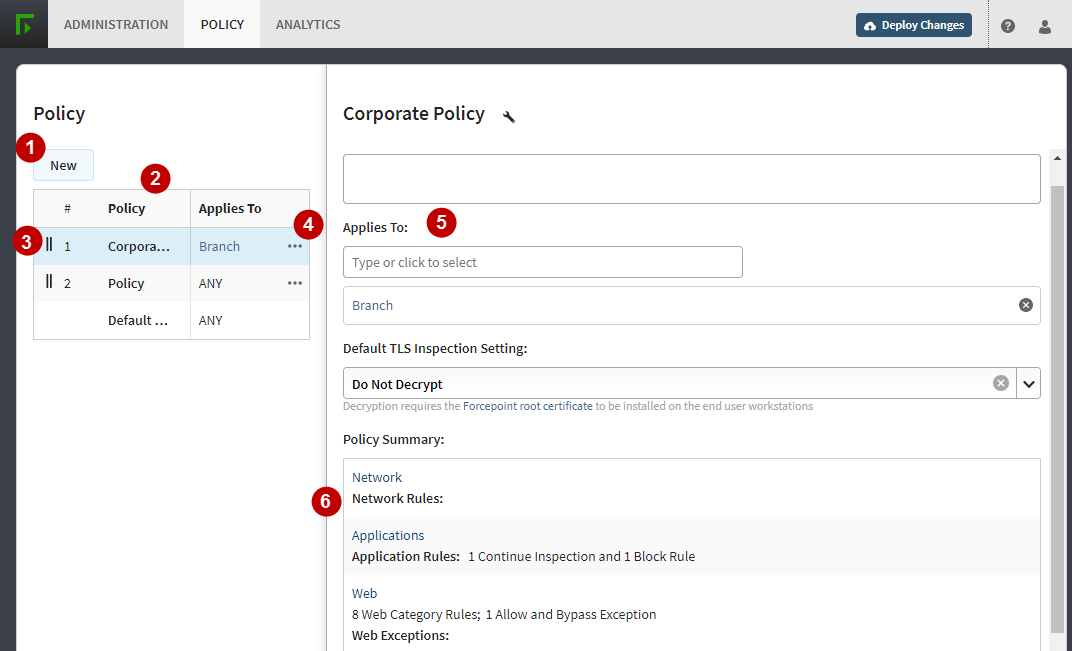Create a new policy with New button
Image resolution: width=1072 pixels, height=651 pixels.
coord(64,165)
